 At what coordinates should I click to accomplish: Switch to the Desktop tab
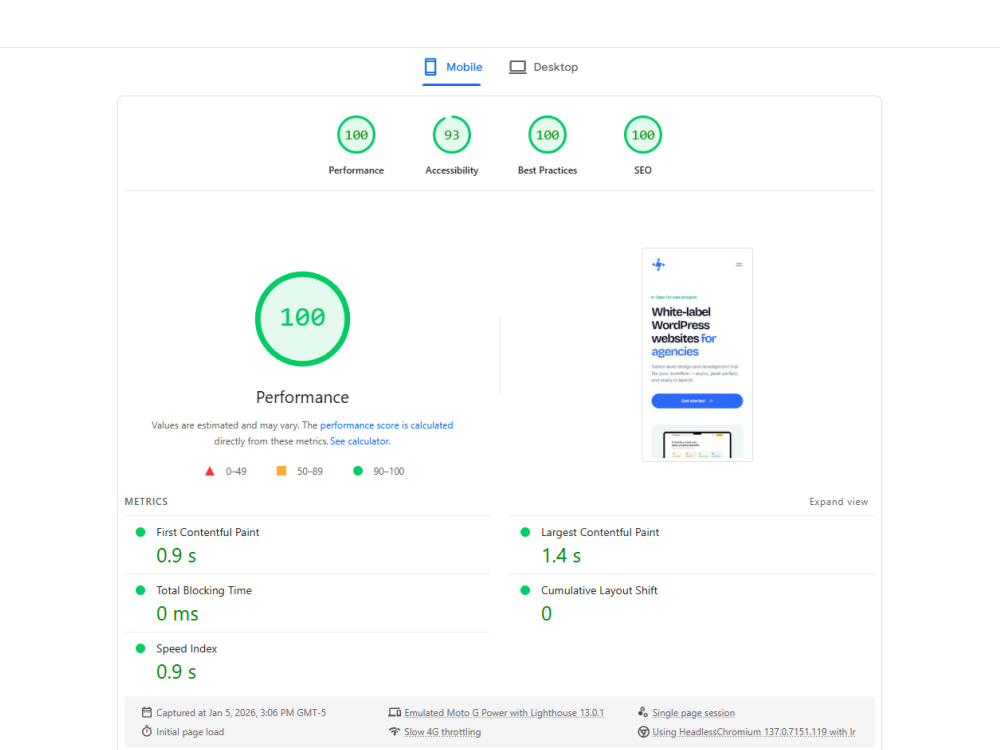pos(543,67)
